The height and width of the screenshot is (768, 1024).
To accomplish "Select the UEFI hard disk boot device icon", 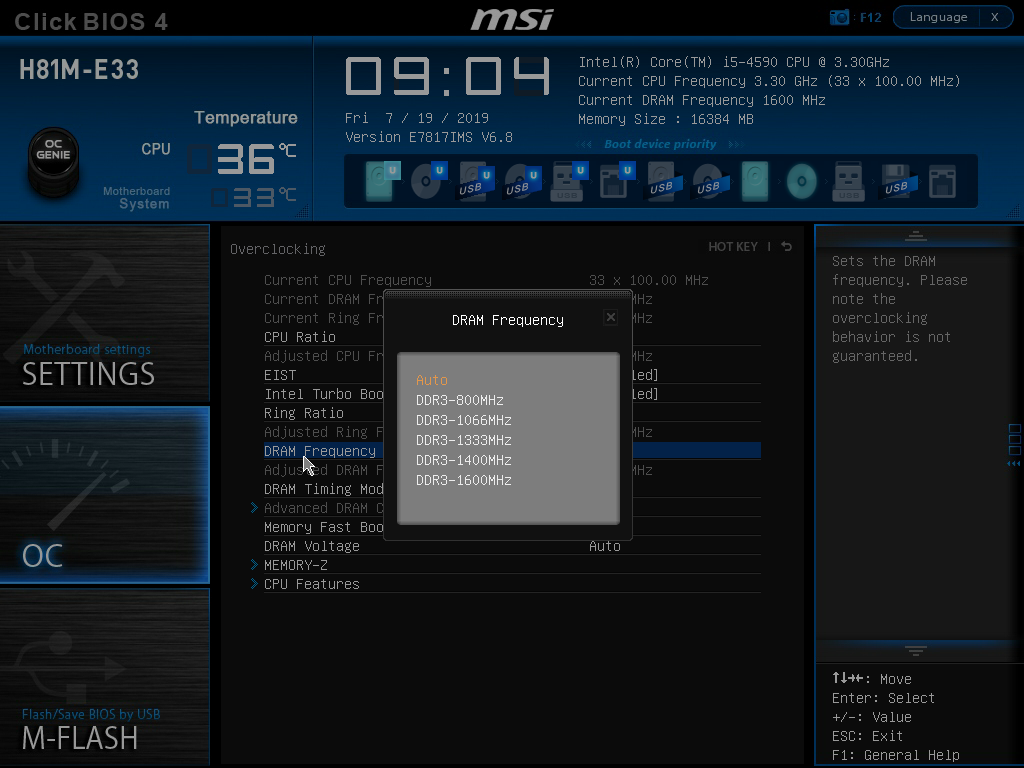I will [382, 180].
